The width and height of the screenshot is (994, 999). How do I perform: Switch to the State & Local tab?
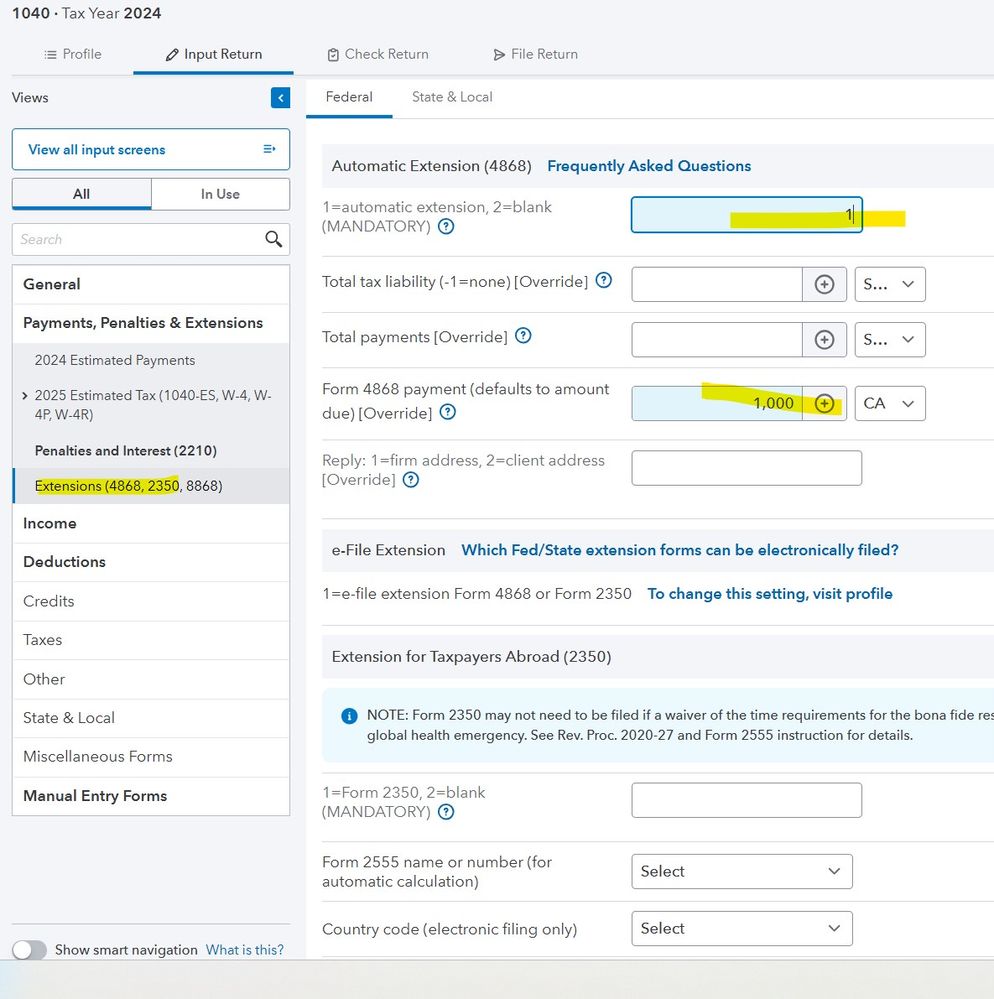pos(452,97)
